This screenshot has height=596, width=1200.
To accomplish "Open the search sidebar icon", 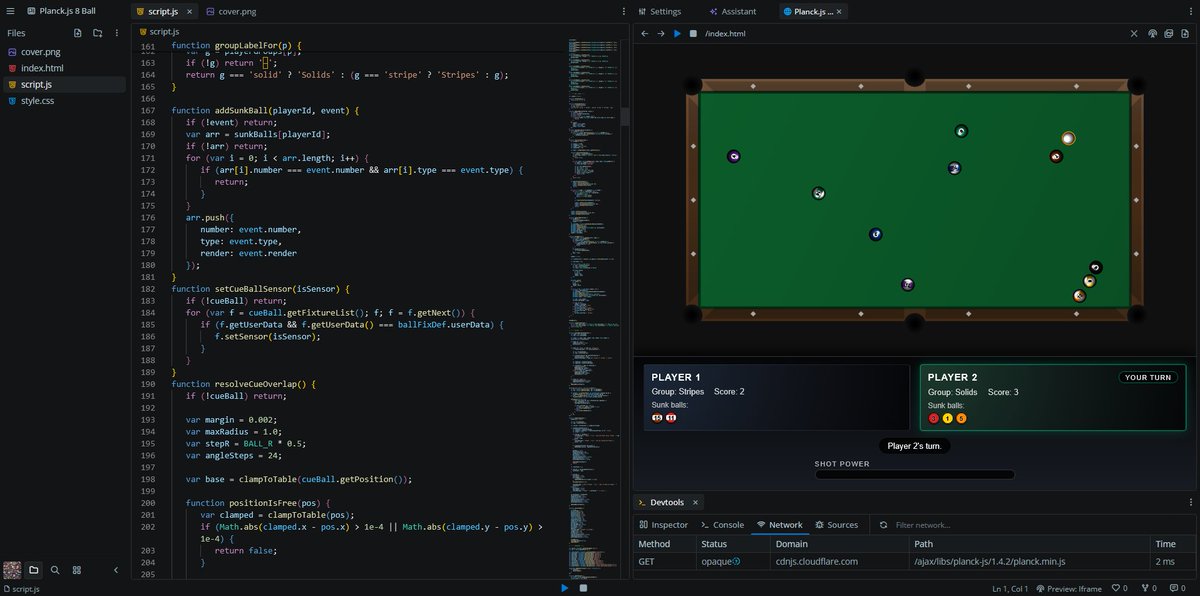I will (x=55, y=570).
